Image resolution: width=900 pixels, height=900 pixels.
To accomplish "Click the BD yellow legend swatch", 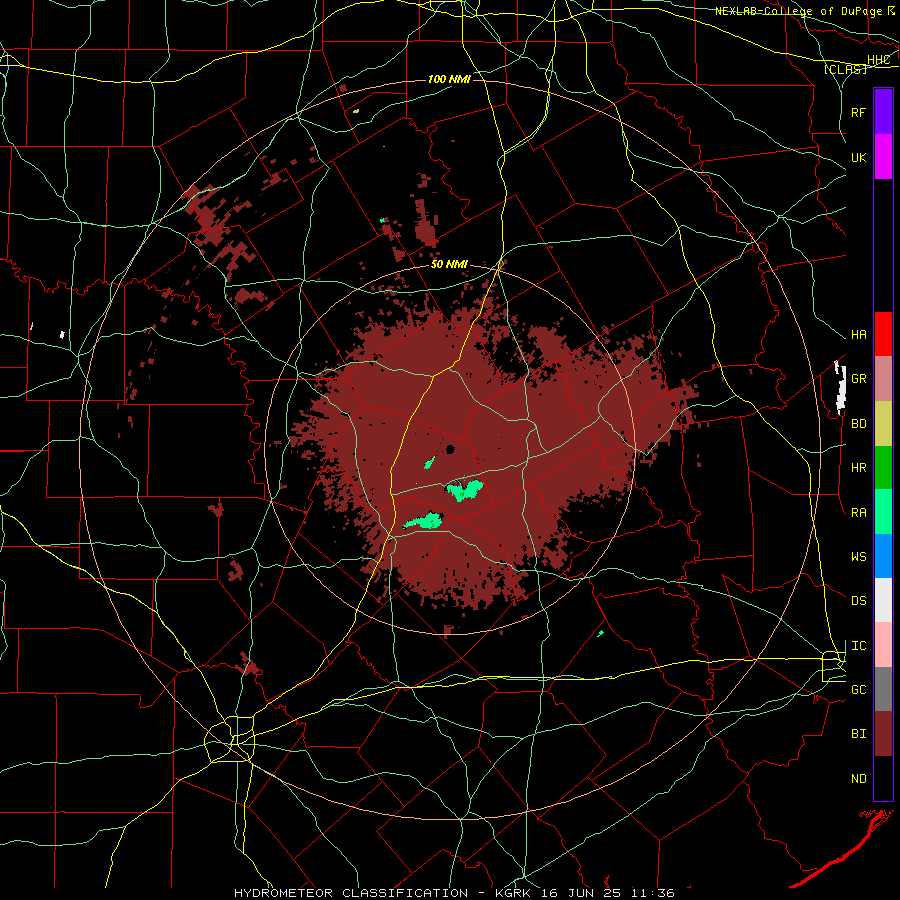I will click(x=883, y=424).
